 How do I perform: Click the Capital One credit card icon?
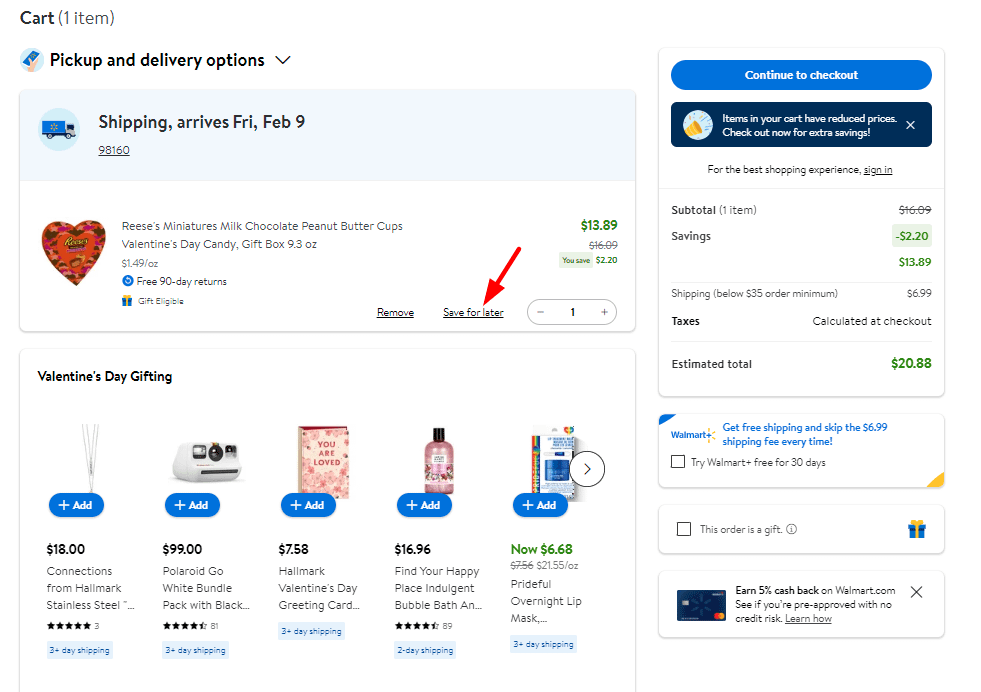point(699,604)
